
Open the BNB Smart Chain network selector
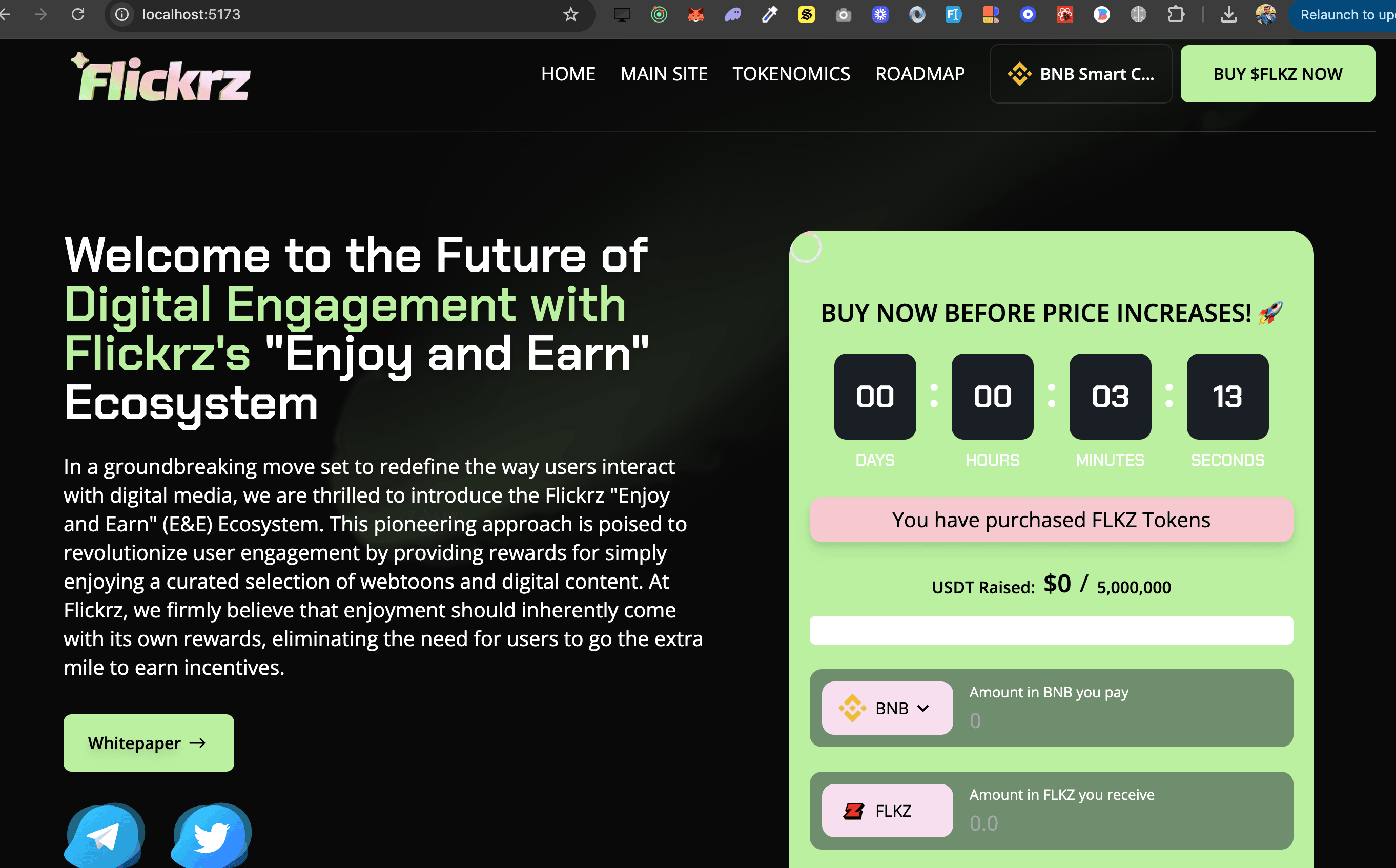pyautogui.click(x=1081, y=73)
